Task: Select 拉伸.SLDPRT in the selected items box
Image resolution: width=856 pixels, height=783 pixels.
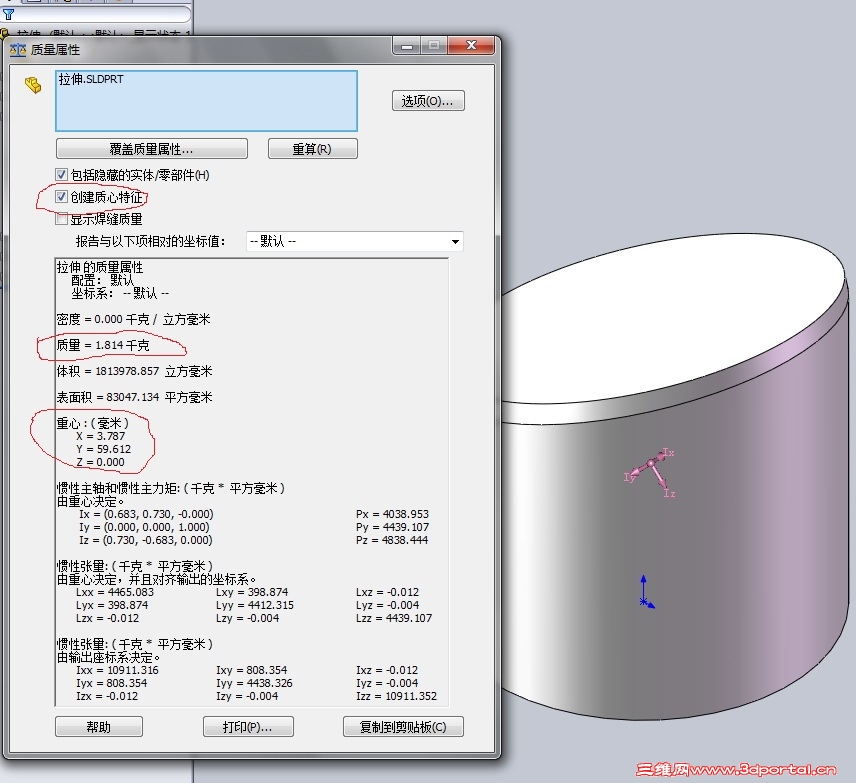Action: 91,79
